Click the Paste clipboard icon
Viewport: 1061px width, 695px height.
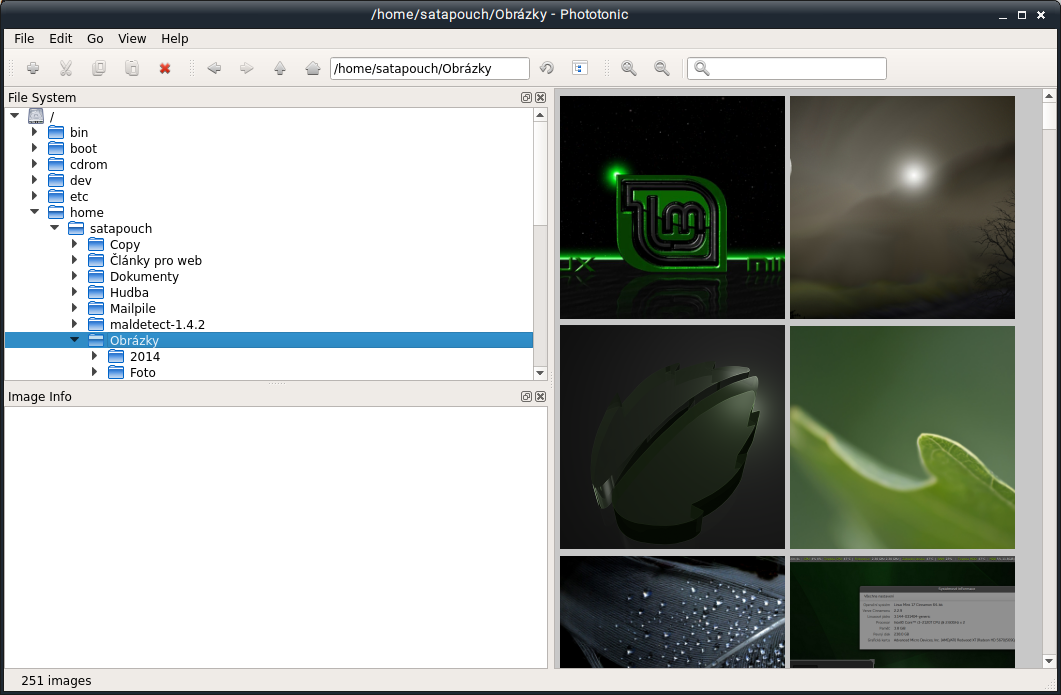132,68
